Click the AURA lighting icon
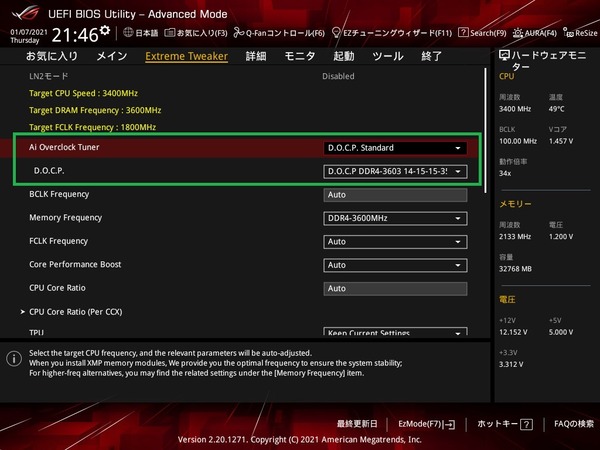 tap(518, 33)
